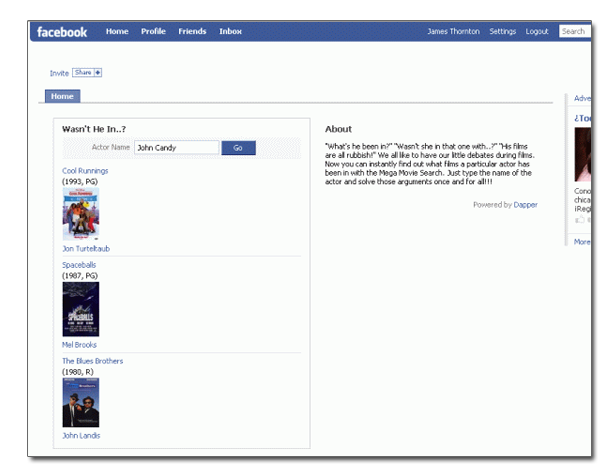Open the Cool Runnings poster thumbnail
The image size is (600, 464).
[x=80, y=213]
